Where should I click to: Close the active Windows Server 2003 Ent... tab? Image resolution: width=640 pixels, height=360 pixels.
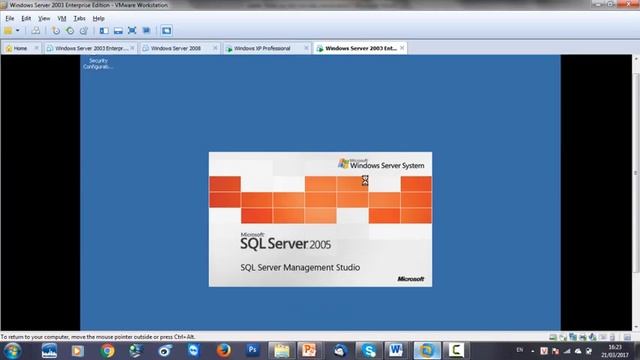[402, 48]
